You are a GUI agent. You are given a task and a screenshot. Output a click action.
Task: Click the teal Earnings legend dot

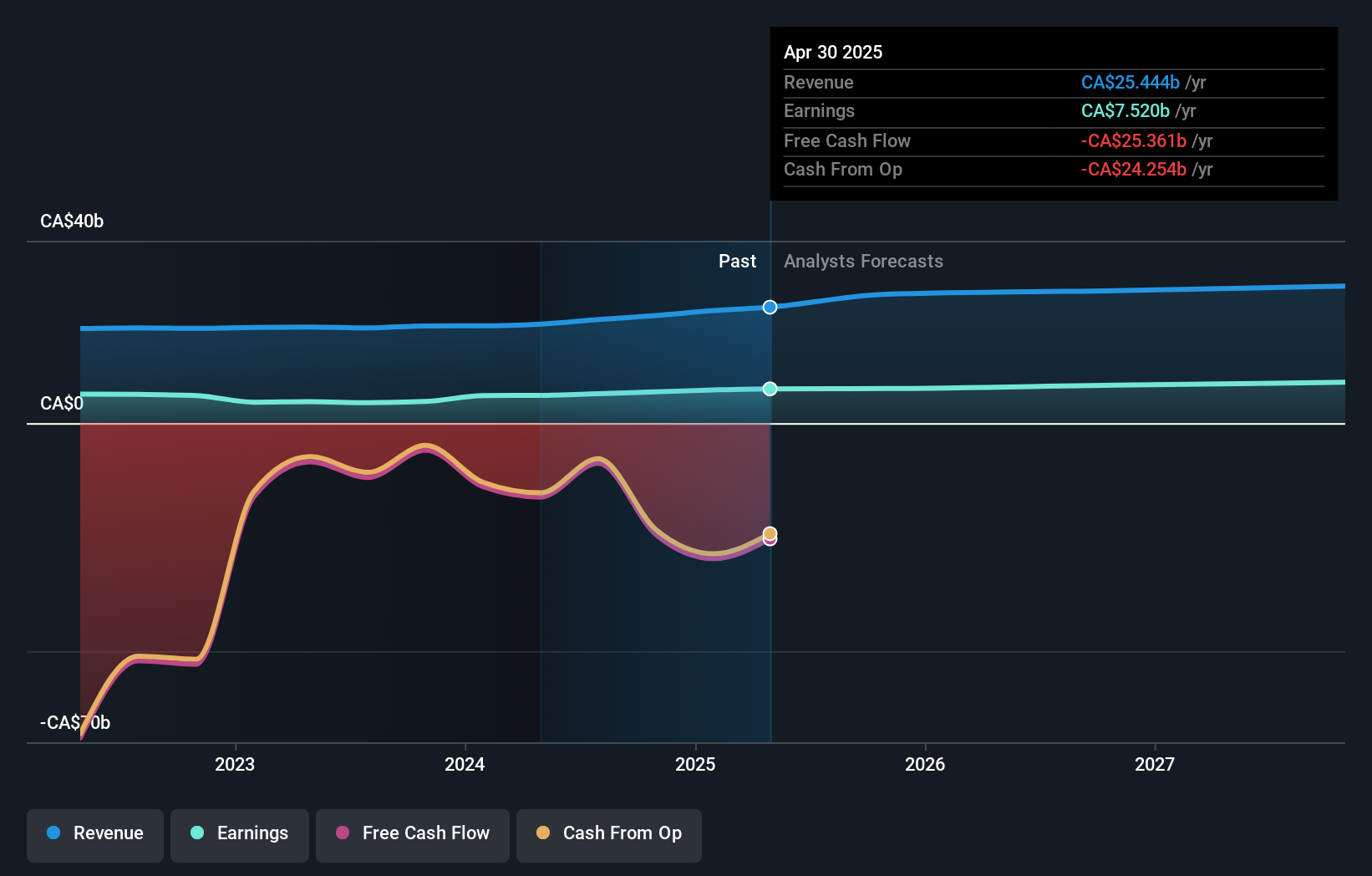(x=197, y=833)
